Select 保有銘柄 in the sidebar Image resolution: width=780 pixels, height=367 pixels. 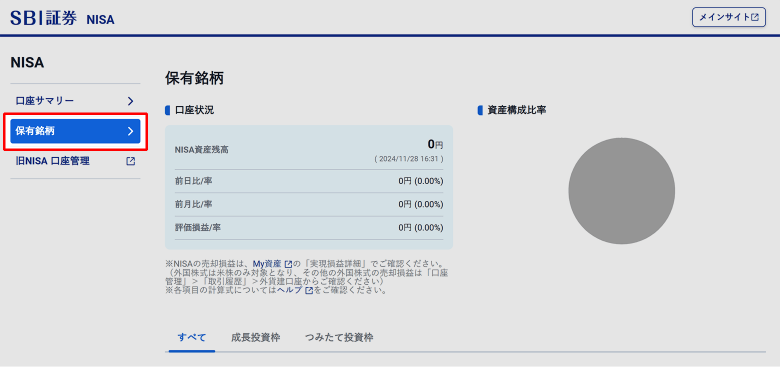[x=75, y=131]
